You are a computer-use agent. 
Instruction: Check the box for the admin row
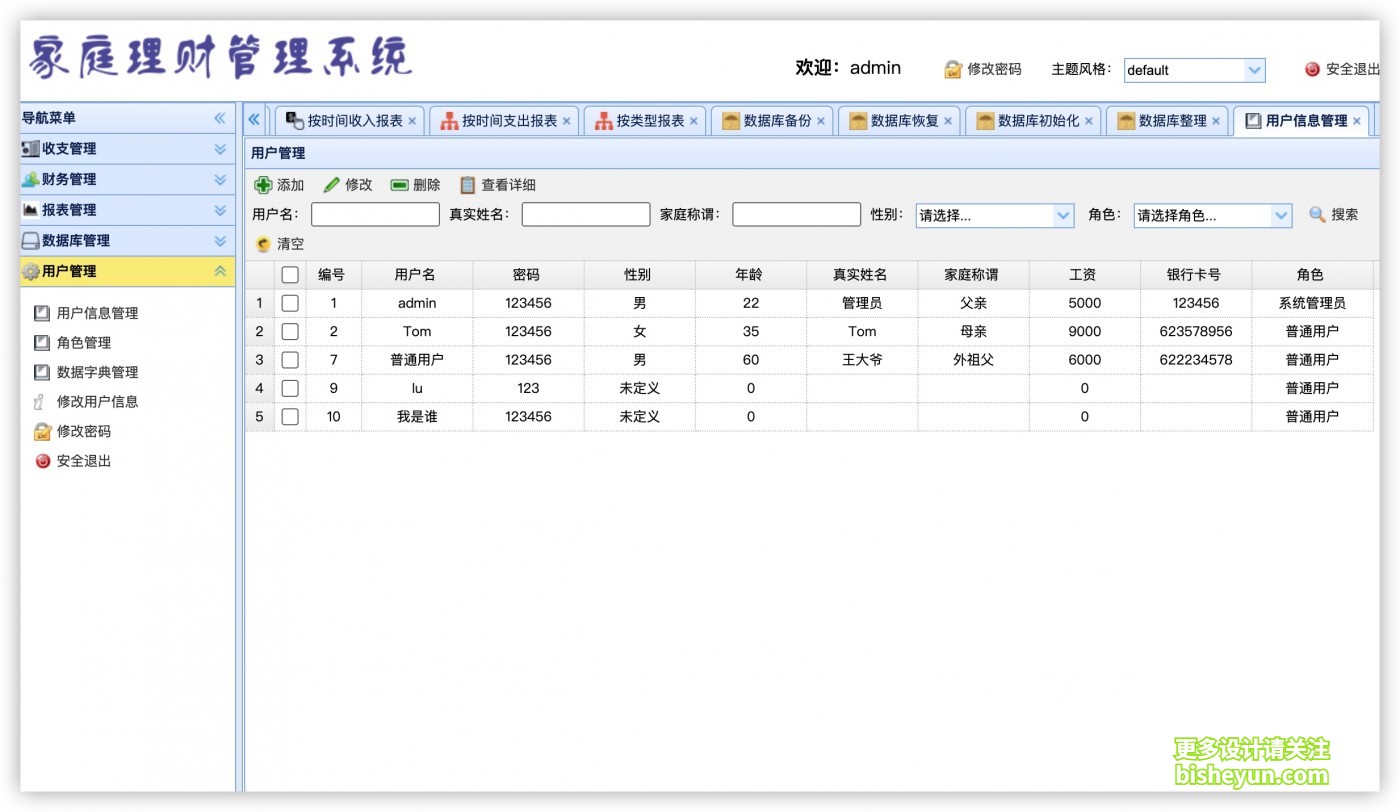tap(290, 303)
